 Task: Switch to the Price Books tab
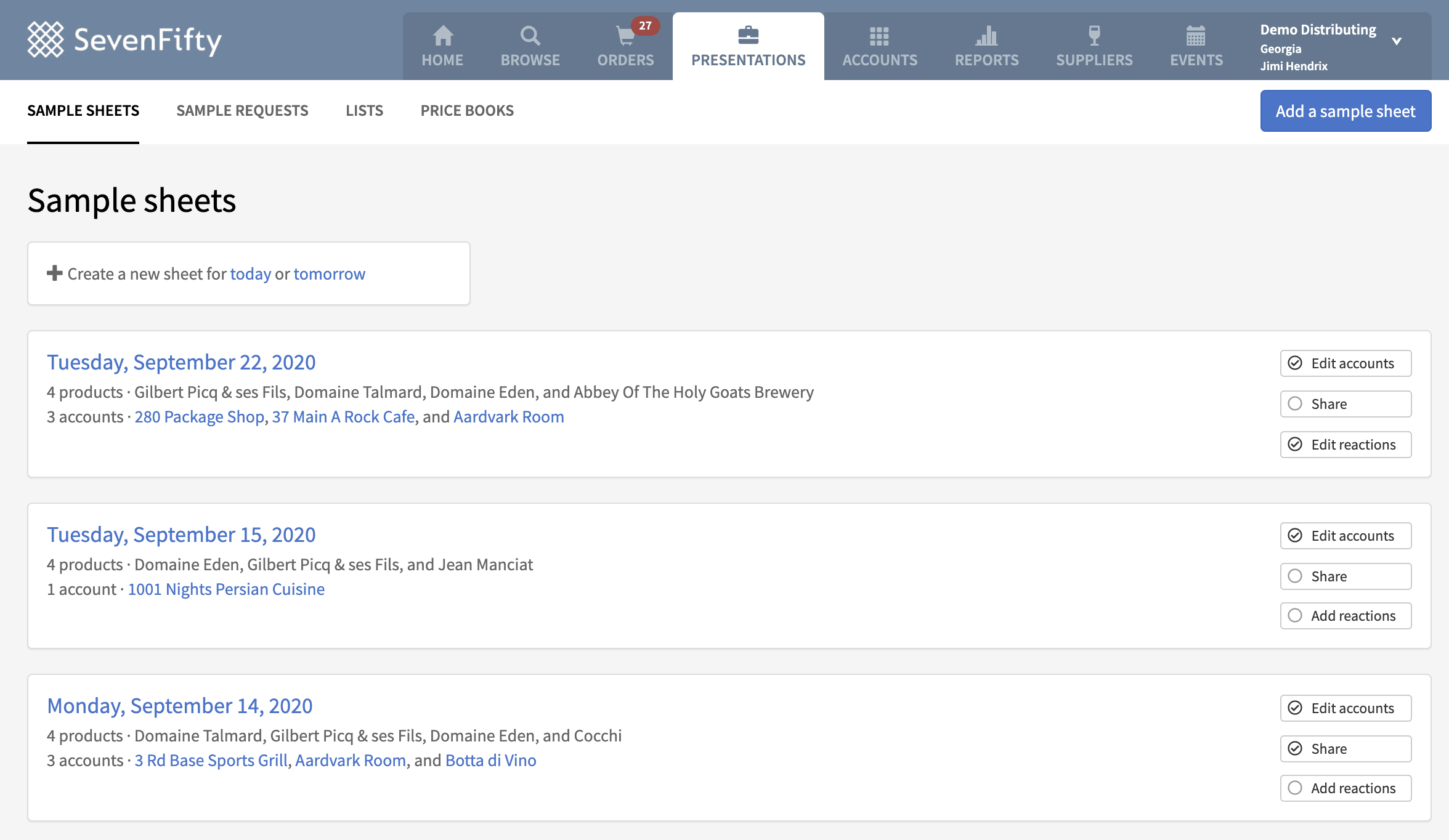(467, 111)
